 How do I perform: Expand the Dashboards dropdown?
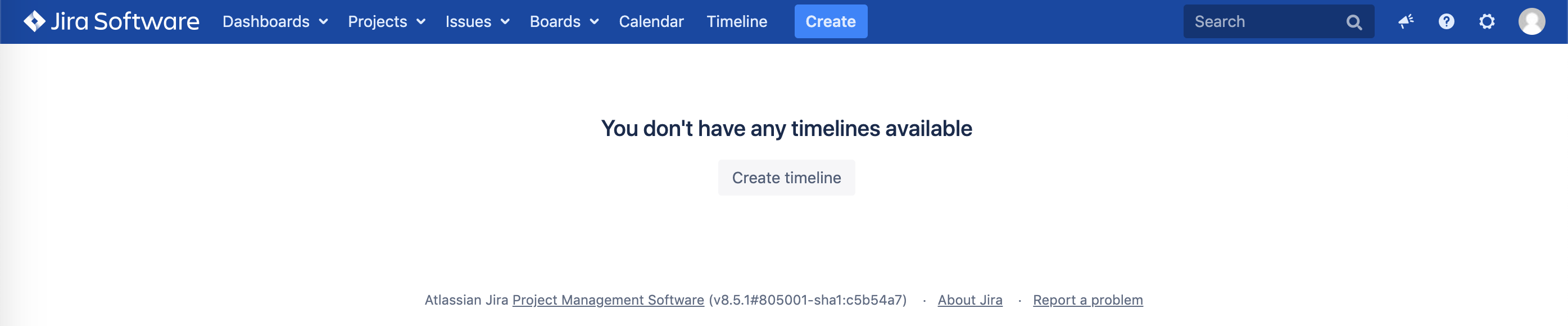click(x=275, y=22)
